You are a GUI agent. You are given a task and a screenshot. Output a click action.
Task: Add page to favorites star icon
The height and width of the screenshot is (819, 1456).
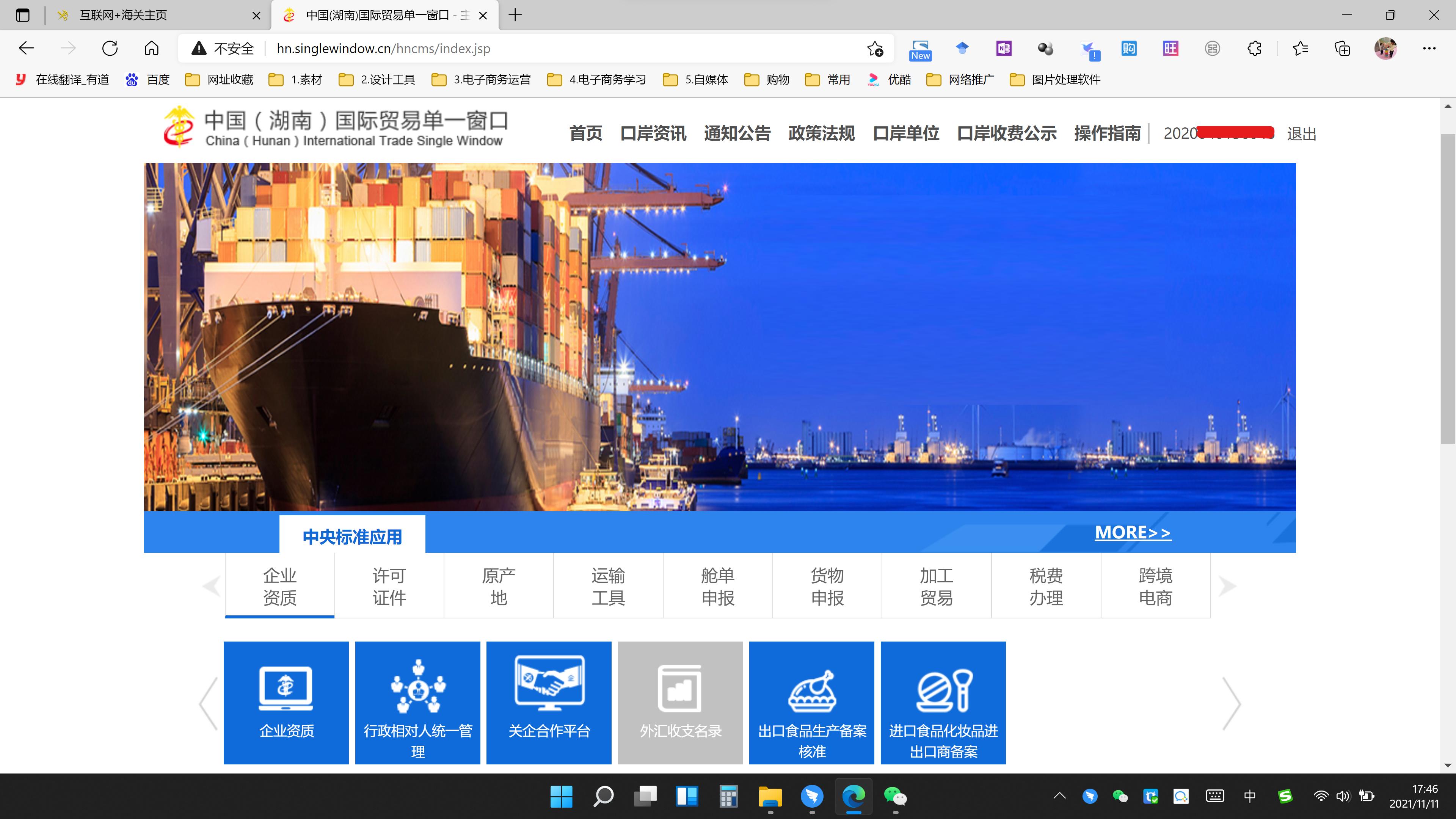point(874,49)
